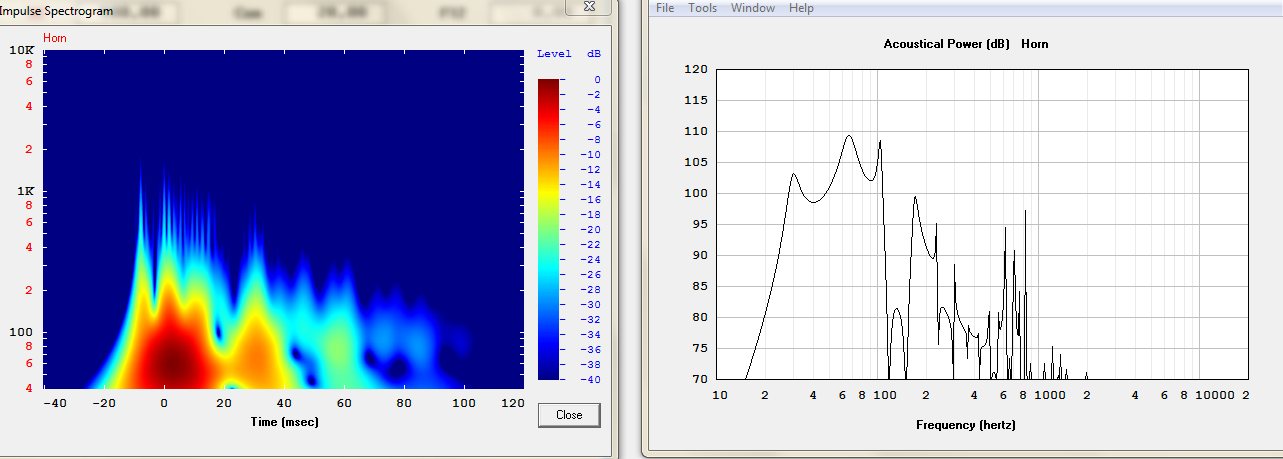
Task: Click the 120 tick on time axis
Action: click(x=512, y=403)
